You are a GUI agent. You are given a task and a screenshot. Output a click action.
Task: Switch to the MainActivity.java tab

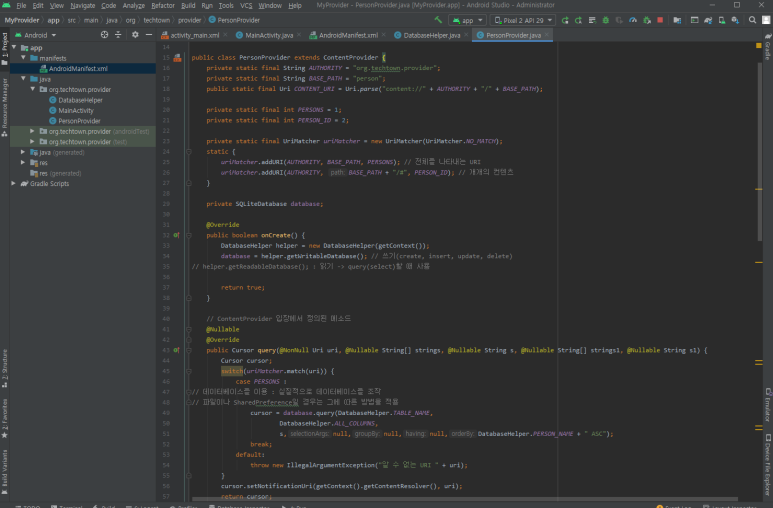[269, 35]
